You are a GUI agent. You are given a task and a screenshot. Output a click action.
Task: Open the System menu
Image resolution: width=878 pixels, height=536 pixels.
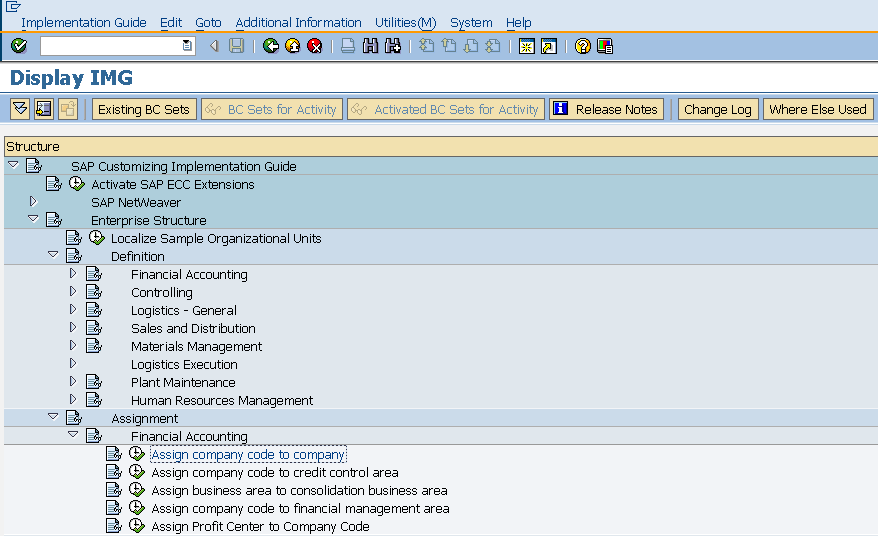pos(471,22)
